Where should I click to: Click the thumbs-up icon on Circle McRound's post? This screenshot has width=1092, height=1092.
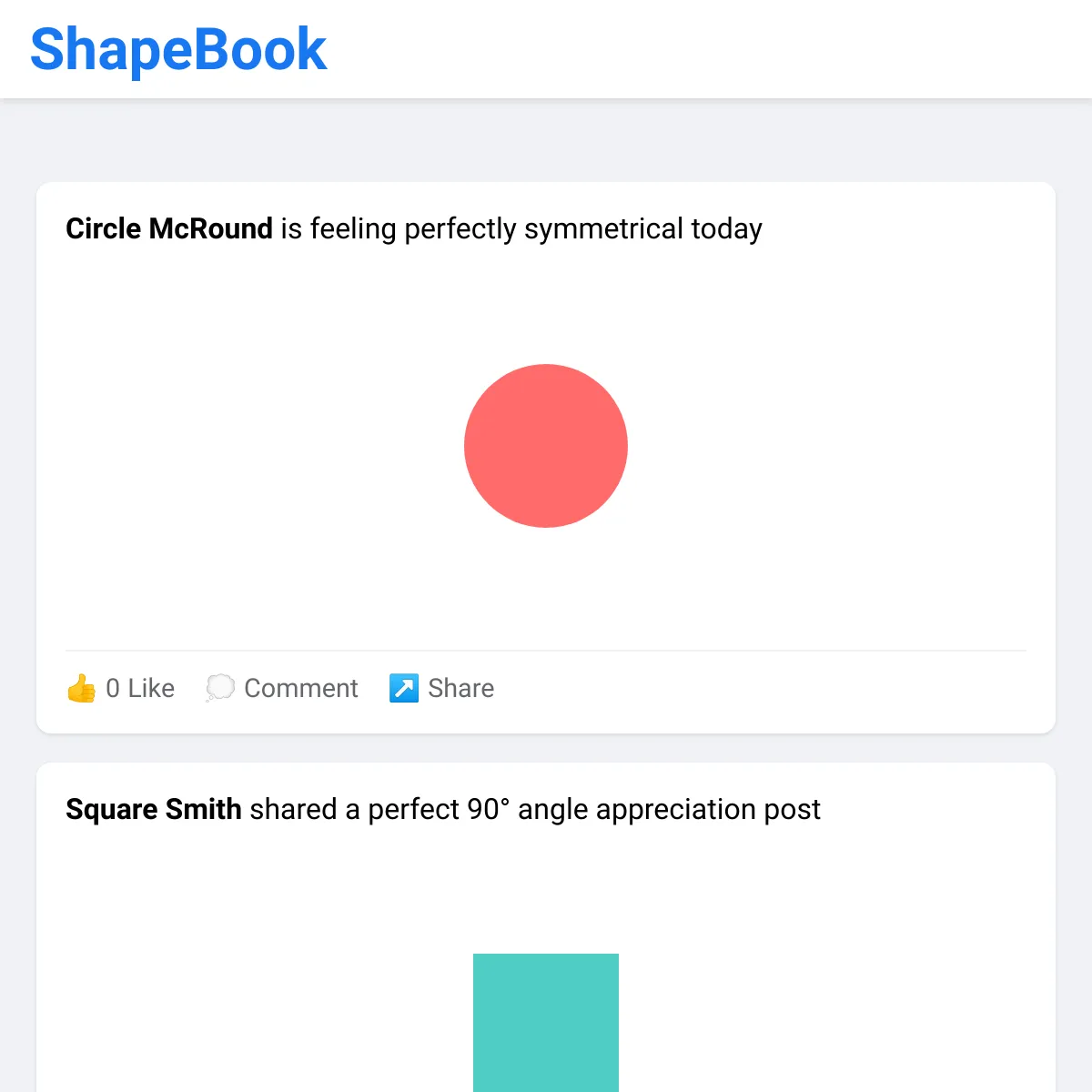click(81, 689)
